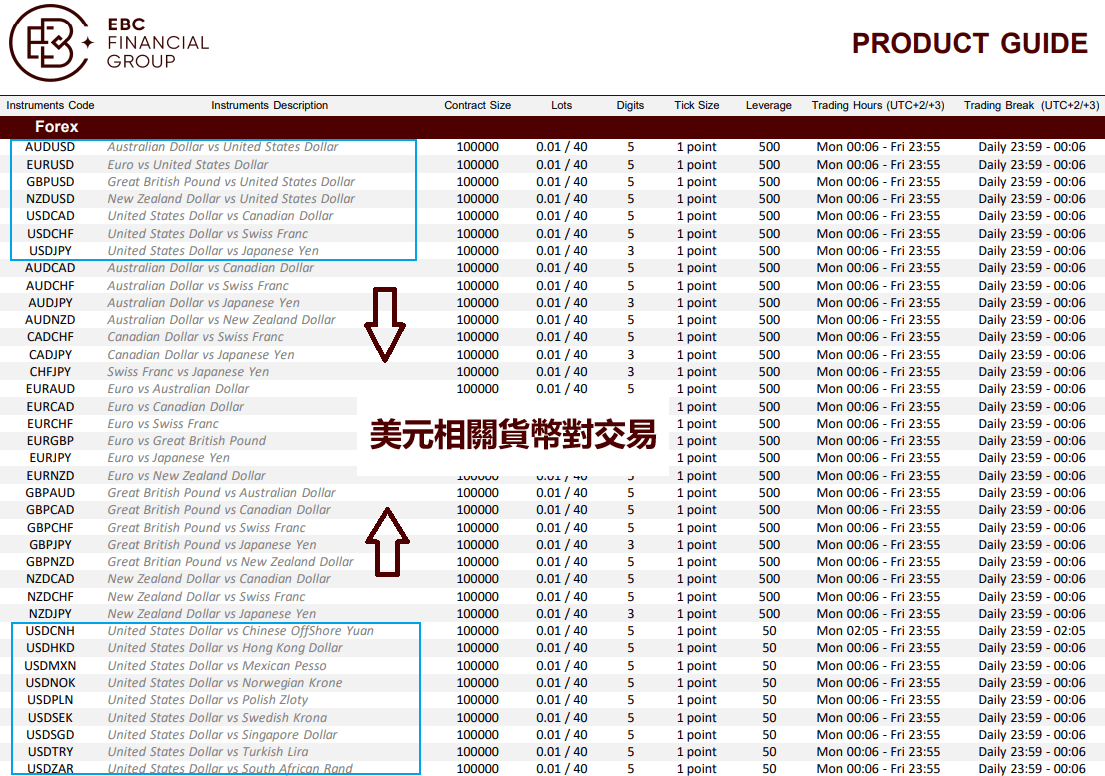Image resolution: width=1105 pixels, height=776 pixels.
Task: Click the AUDCAD instrument code
Action: pyautogui.click(x=50, y=268)
